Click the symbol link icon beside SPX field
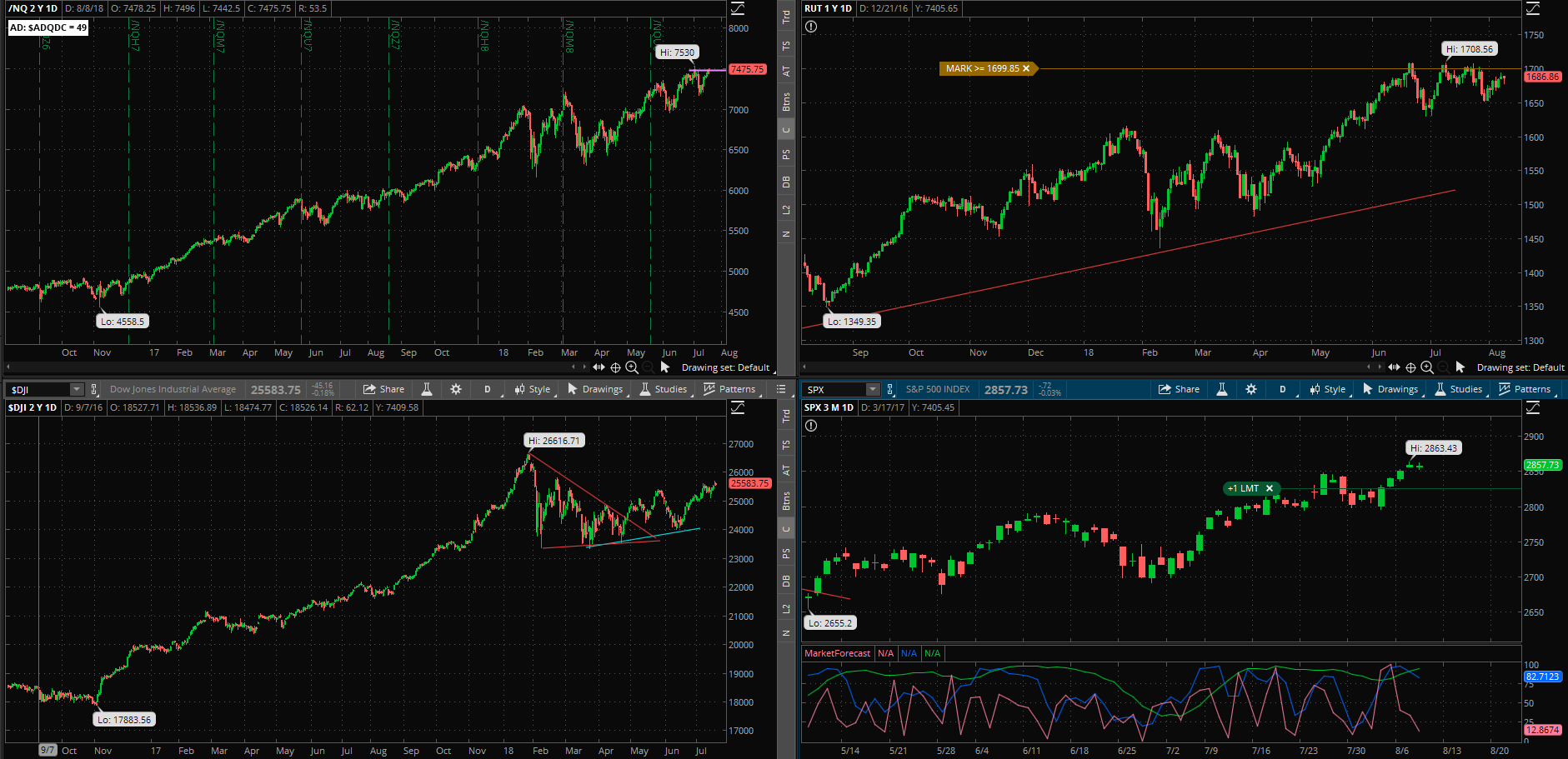This screenshot has width=1568, height=759. 890,389
